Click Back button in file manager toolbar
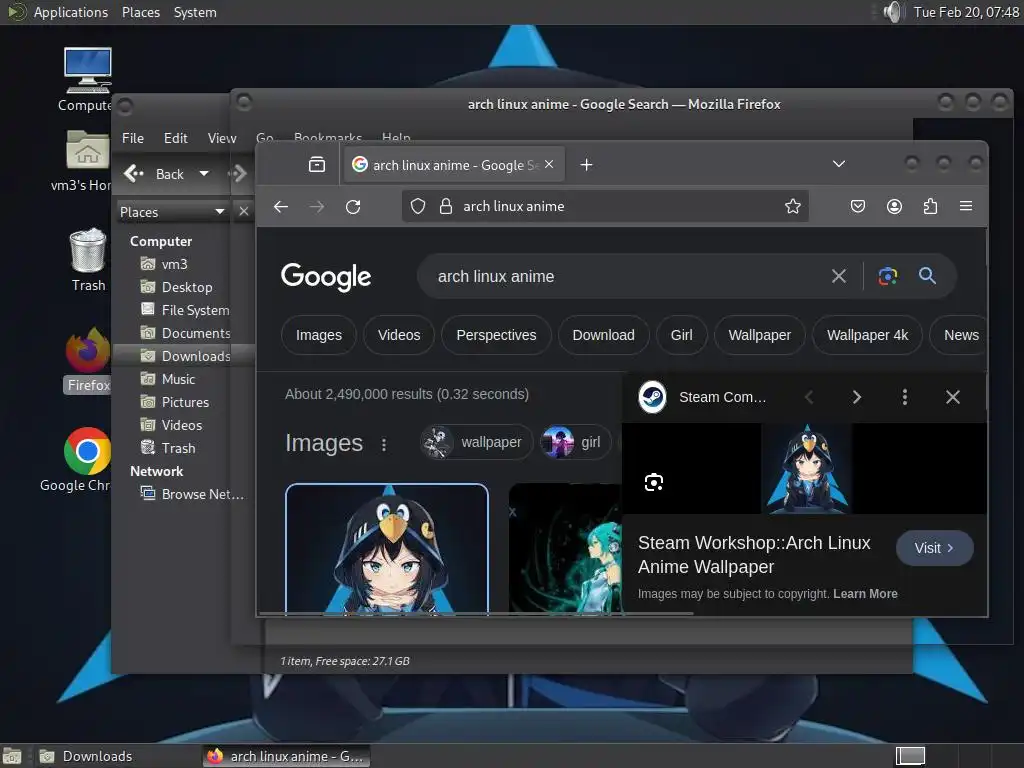 (x=154, y=174)
